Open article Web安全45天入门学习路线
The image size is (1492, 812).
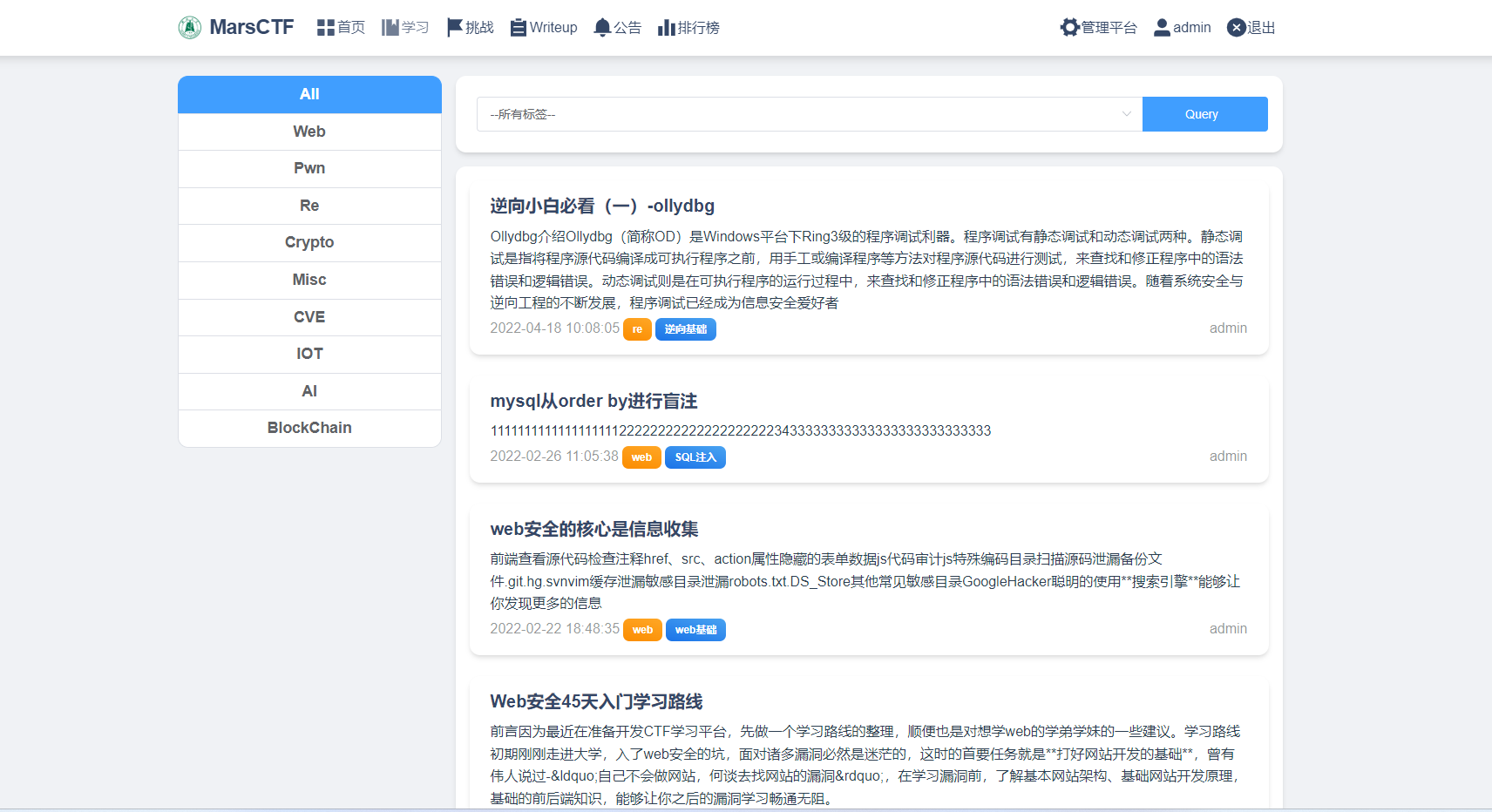(596, 701)
